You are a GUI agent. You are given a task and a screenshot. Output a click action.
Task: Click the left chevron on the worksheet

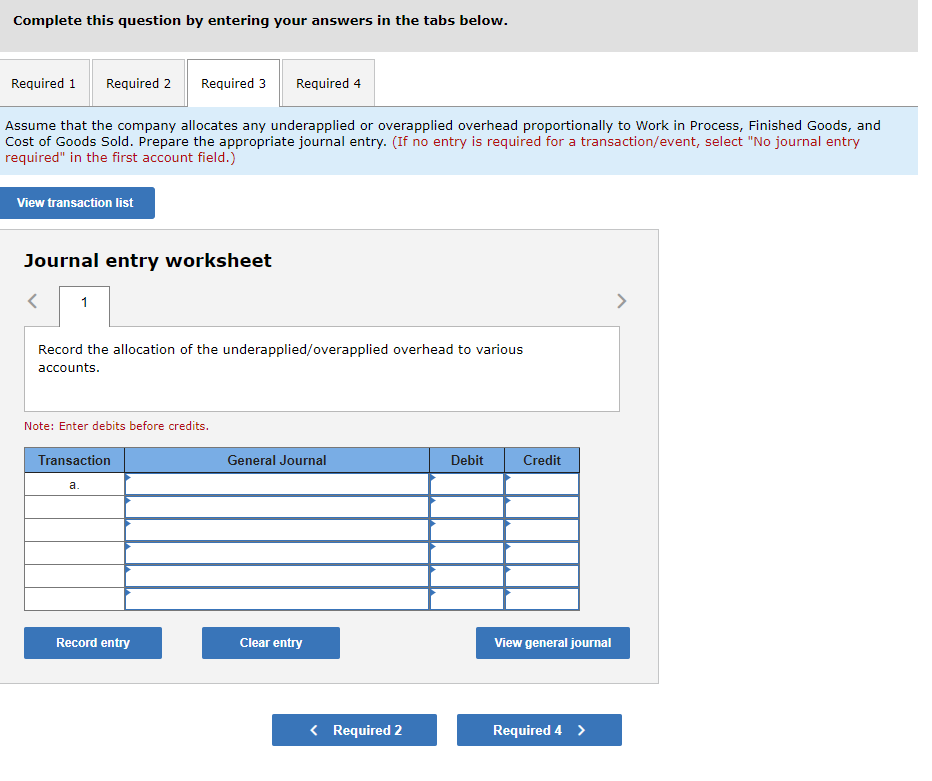(32, 301)
